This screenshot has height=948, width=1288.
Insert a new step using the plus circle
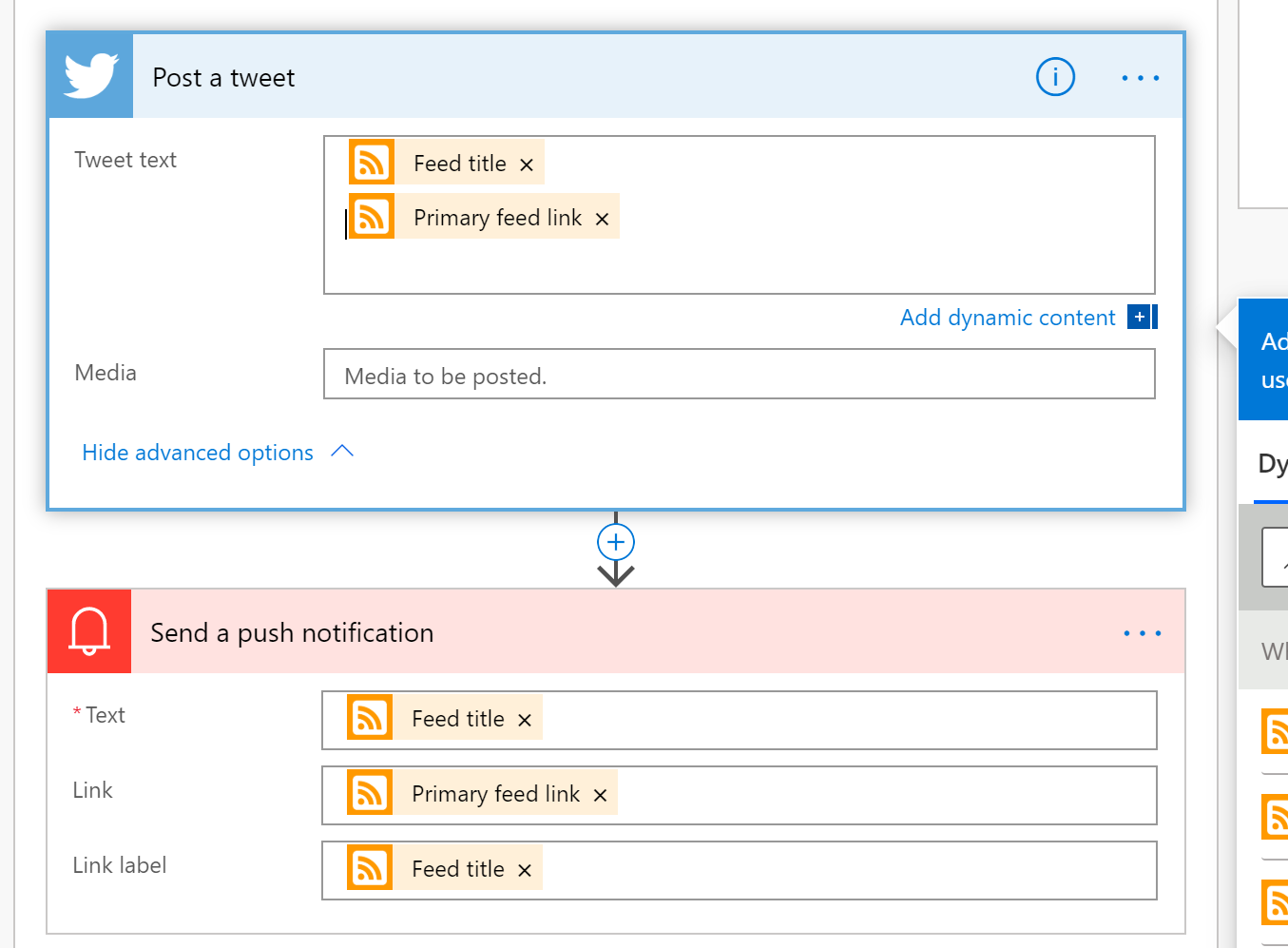616,542
